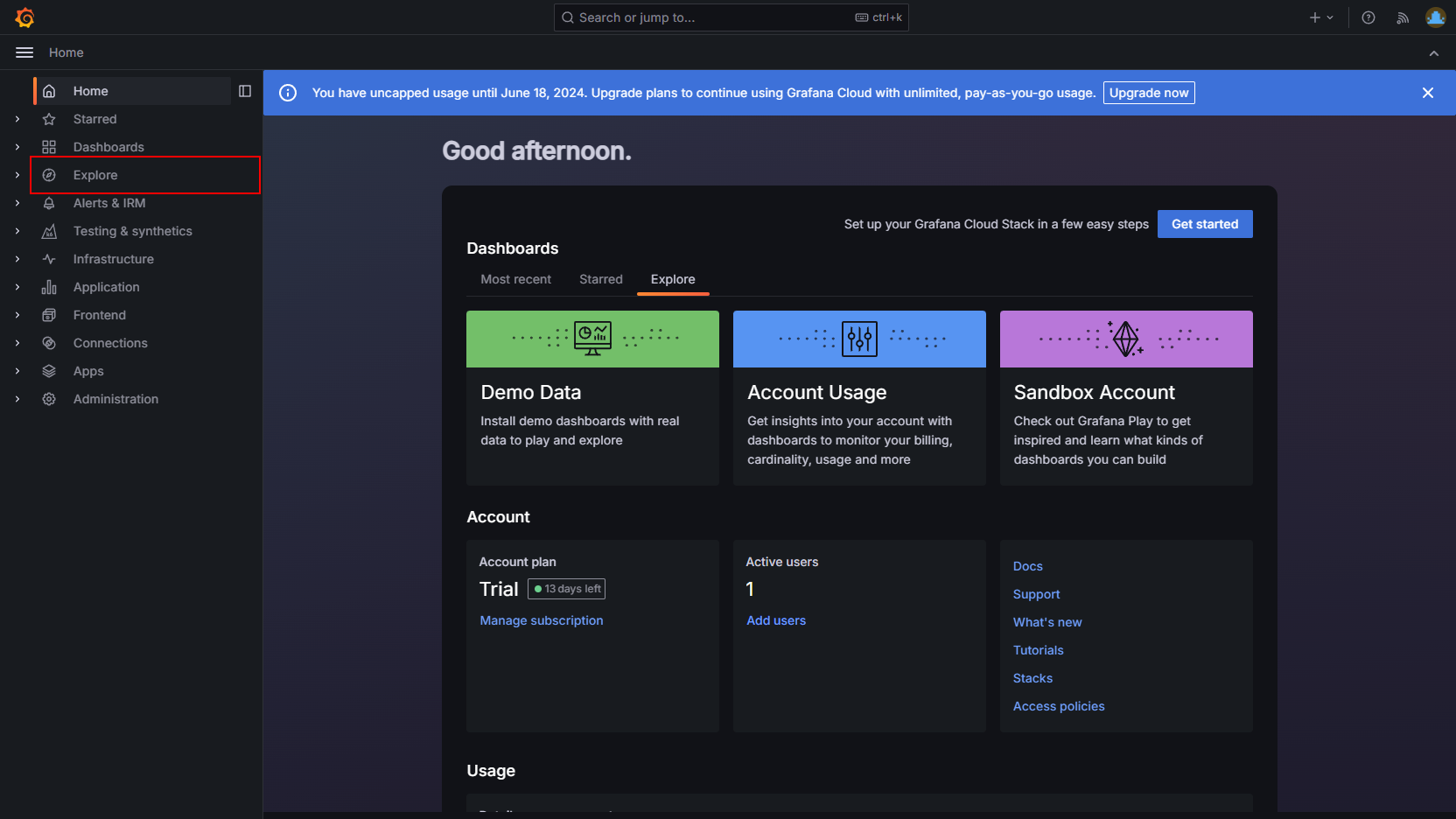Screen dimensions: 1456x819
Task: Open the Manage subscription link
Action: [x=542, y=620]
